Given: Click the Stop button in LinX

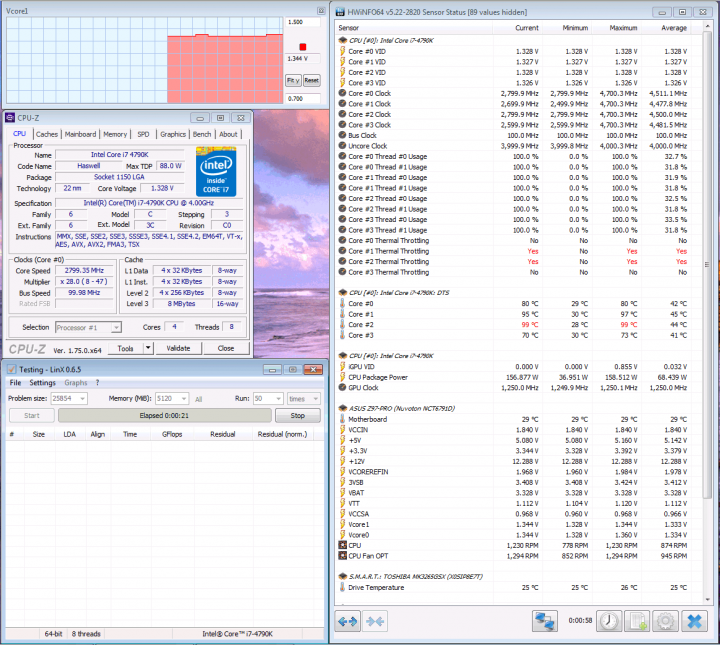Looking at the screenshot, I should [x=298, y=415].
